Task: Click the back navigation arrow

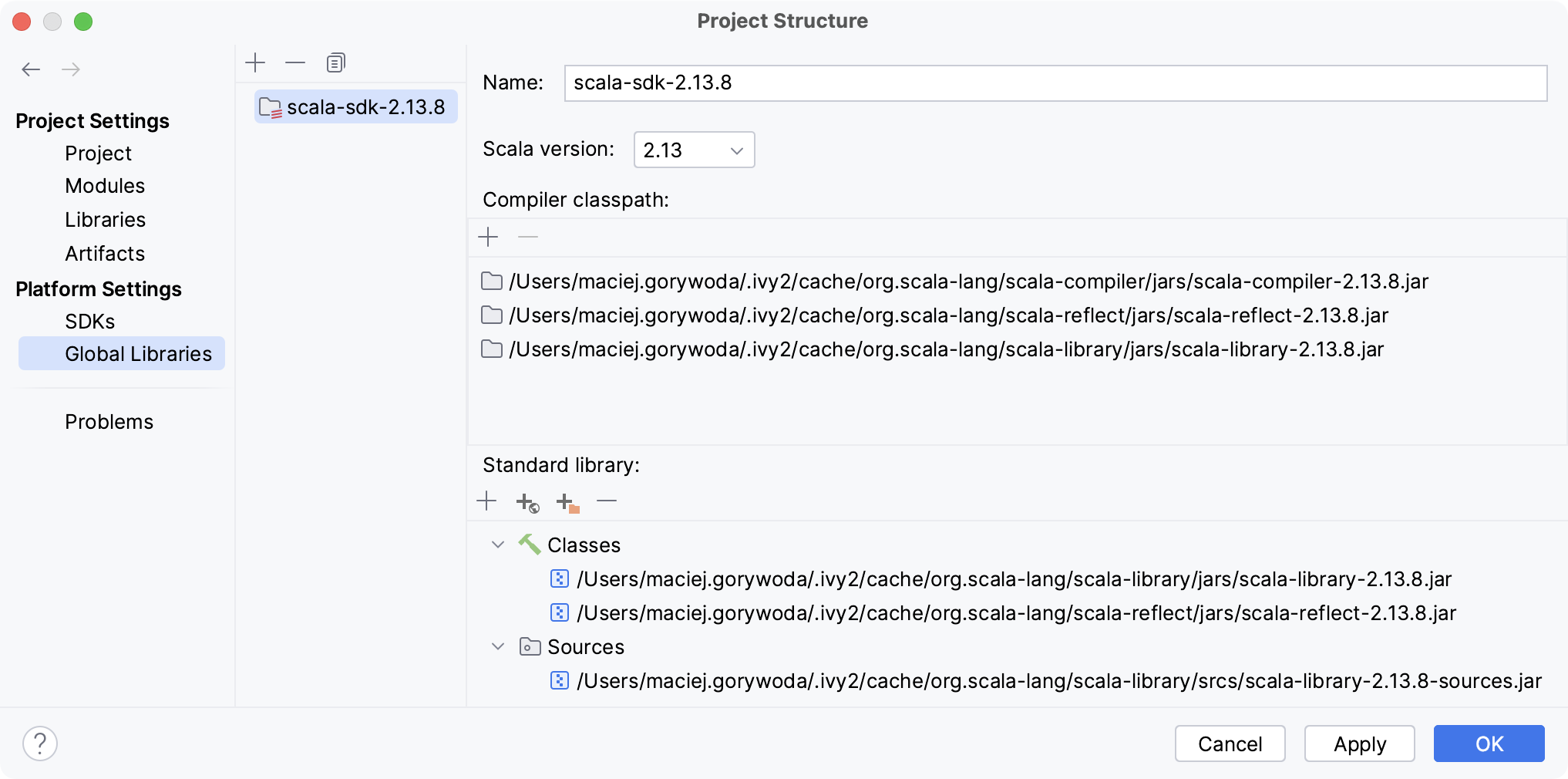Action: click(x=31, y=69)
